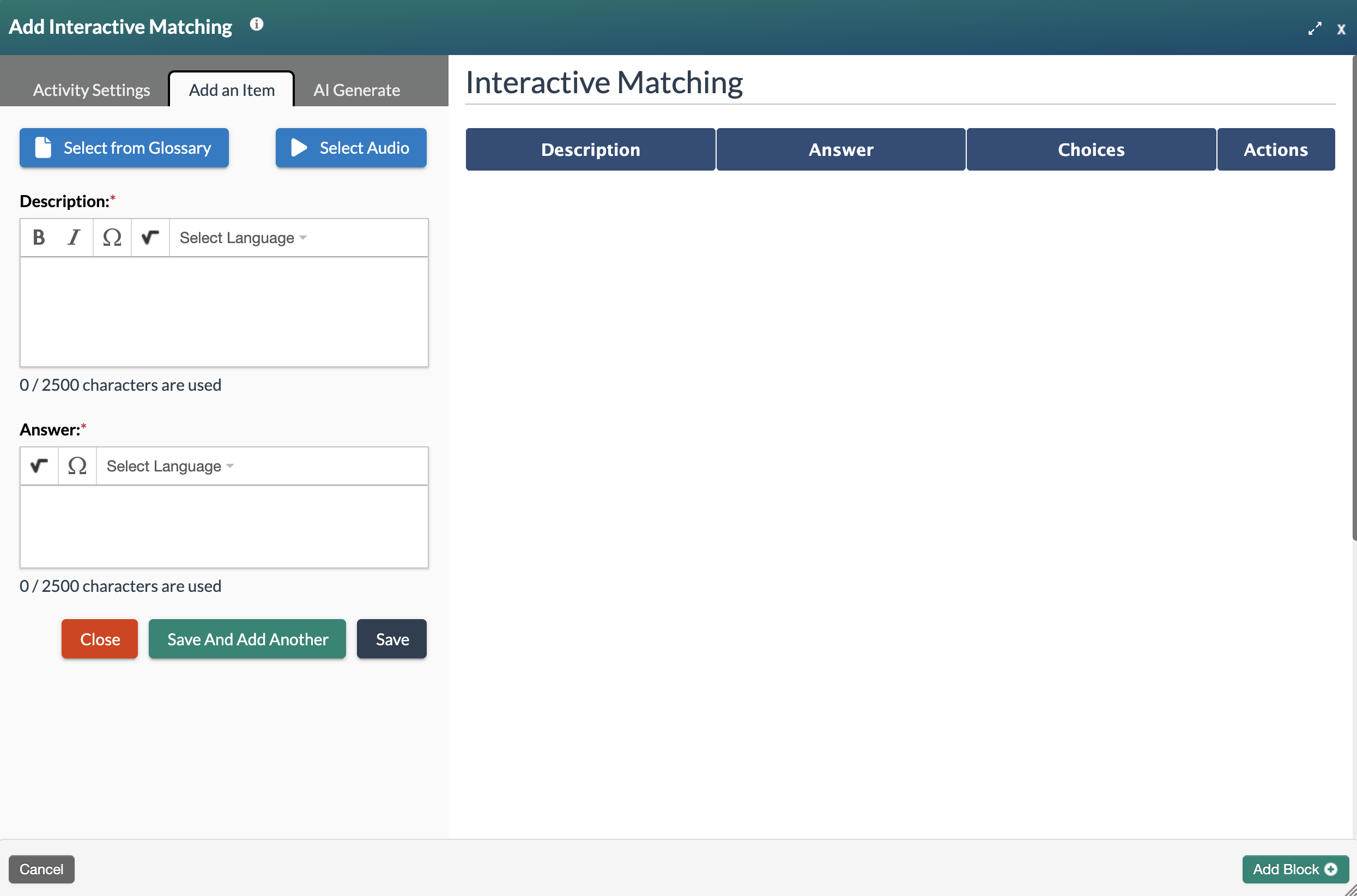Image resolution: width=1357 pixels, height=896 pixels.
Task: Open the Answer's Select Language dropdown
Action: [x=169, y=466]
